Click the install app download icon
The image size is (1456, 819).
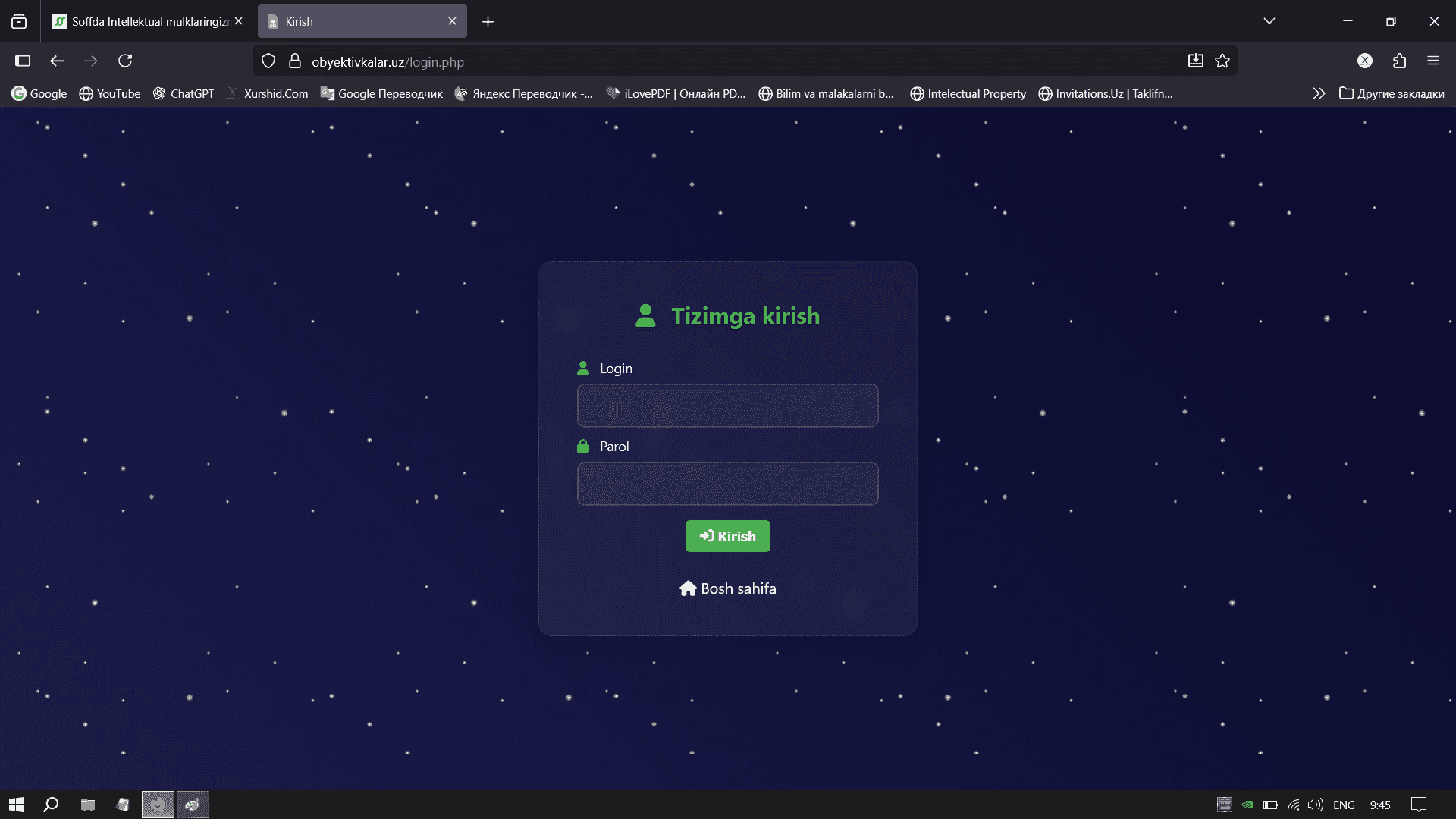pyautogui.click(x=1195, y=61)
